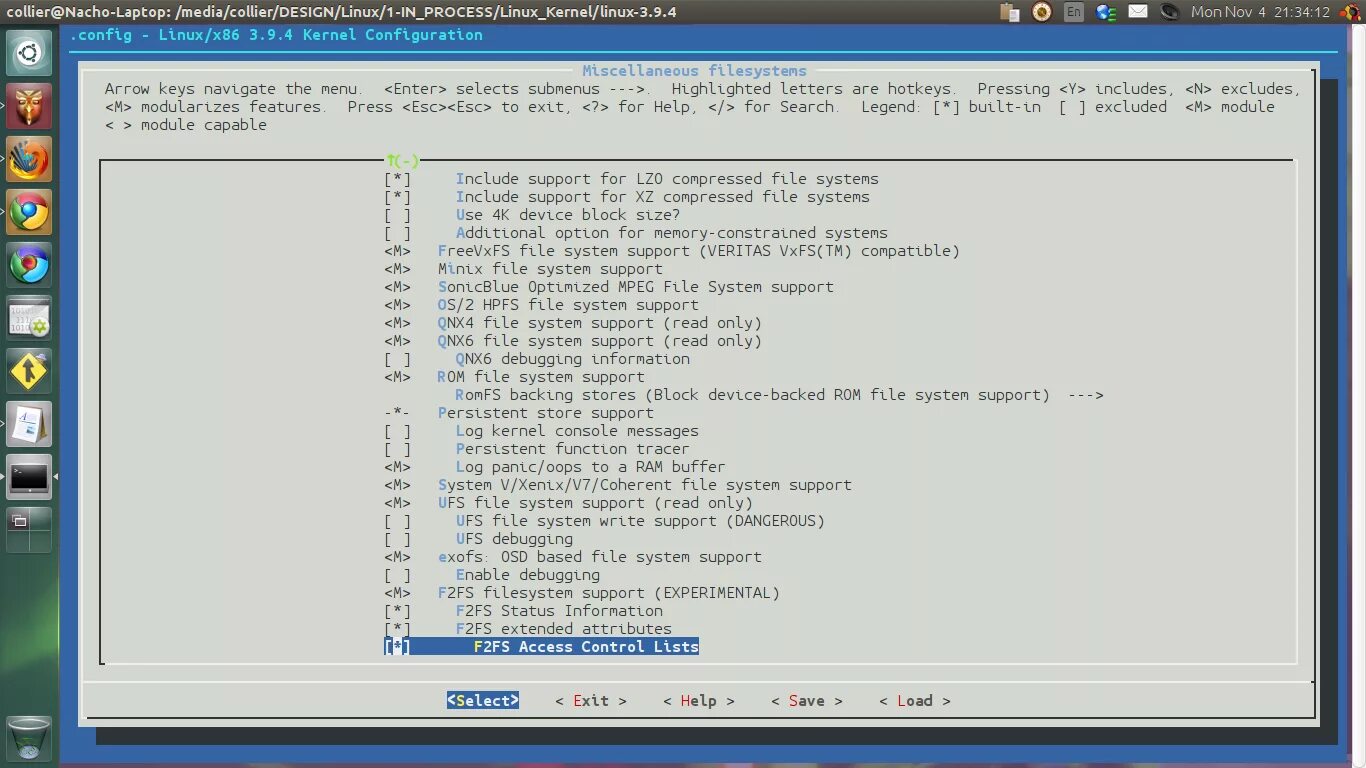Choose the < Exit > button
1366x768 pixels.
591,701
